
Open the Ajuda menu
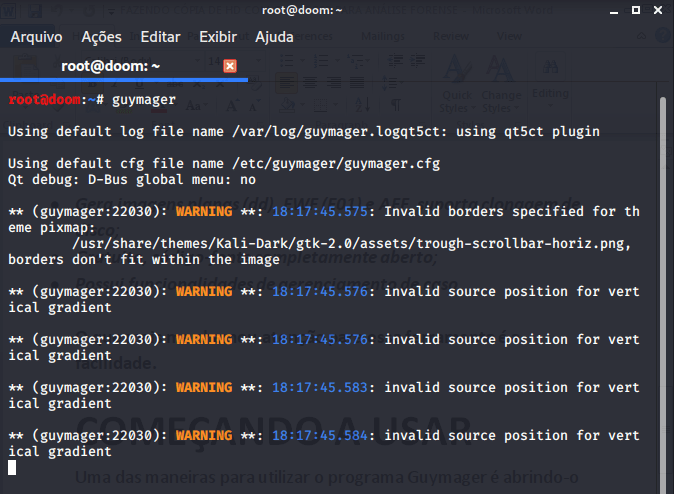(x=274, y=37)
